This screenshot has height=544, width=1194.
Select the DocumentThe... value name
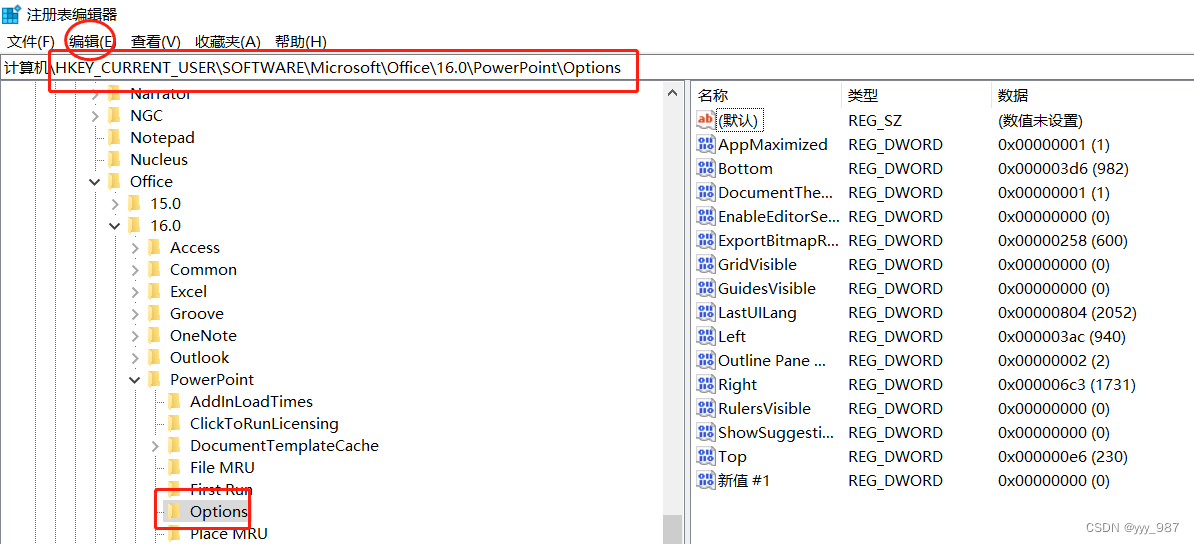pyautogui.click(x=776, y=193)
